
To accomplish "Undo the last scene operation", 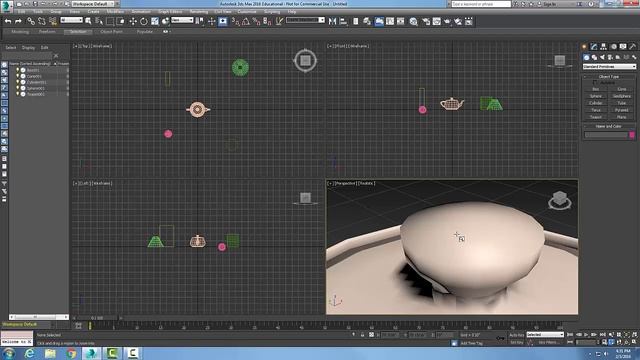I will click(x=8, y=21).
